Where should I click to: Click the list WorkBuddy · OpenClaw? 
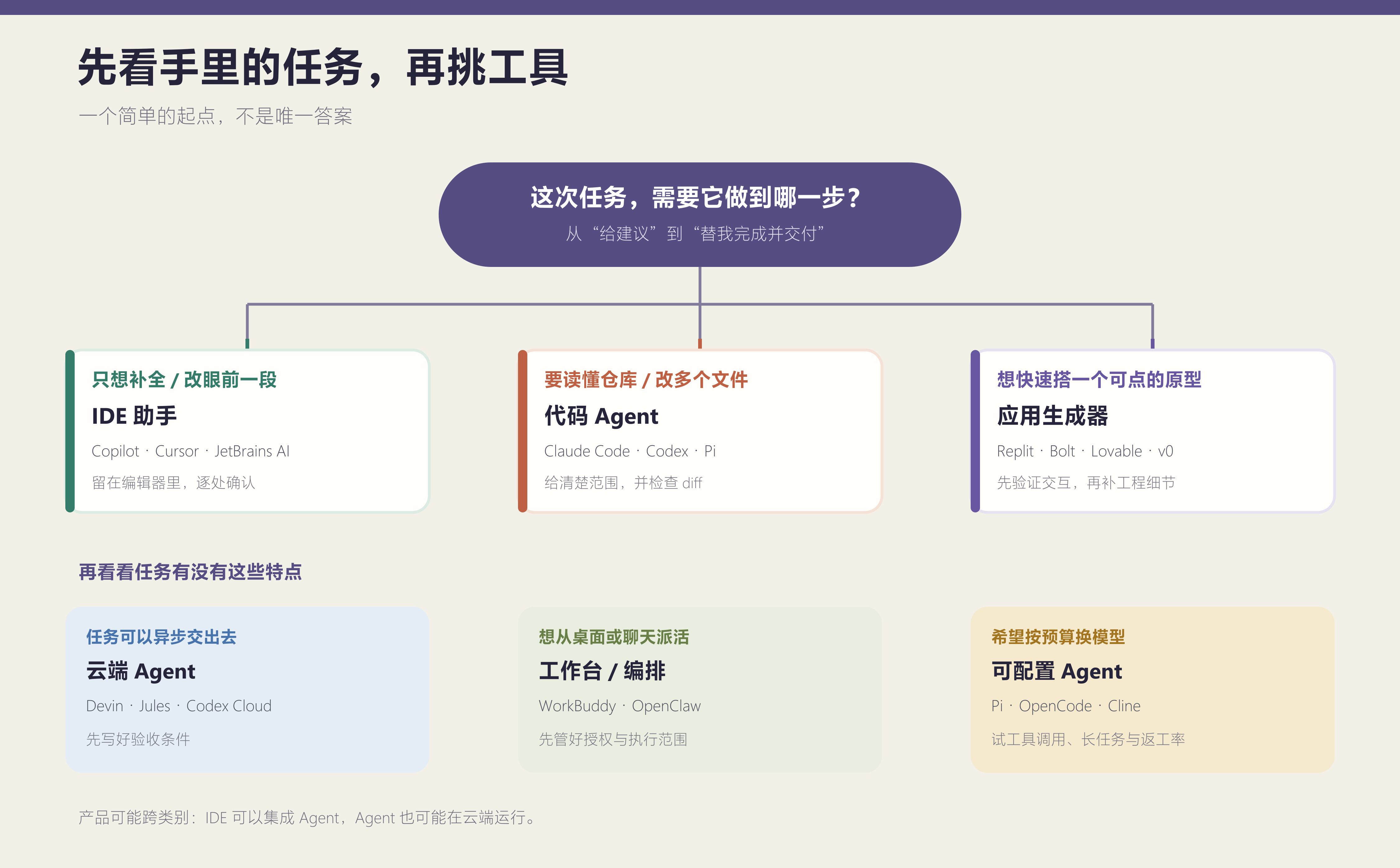point(619,706)
